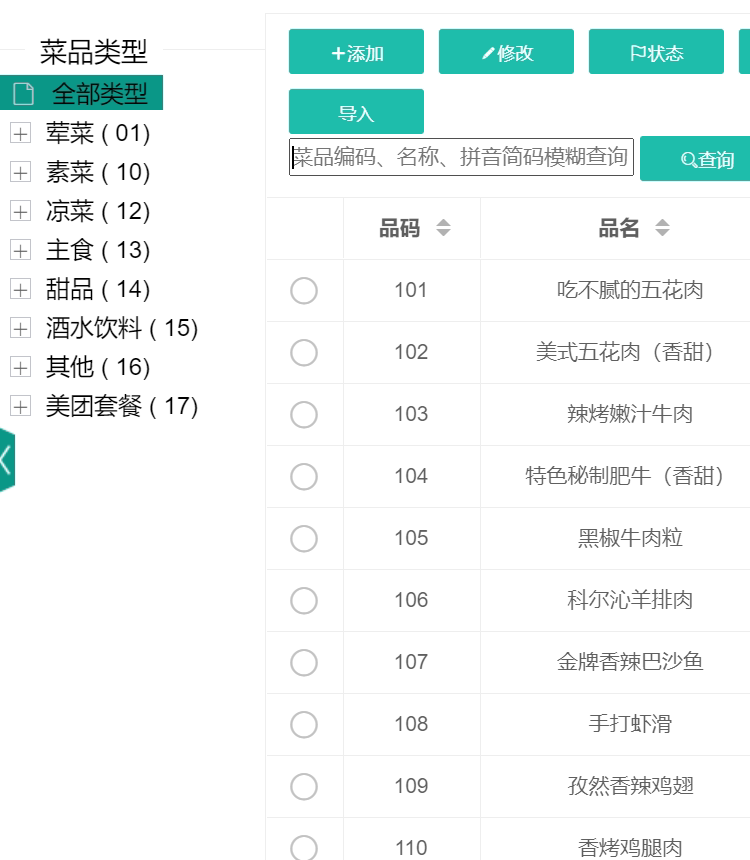Click the 状态 flag button

point(656,52)
